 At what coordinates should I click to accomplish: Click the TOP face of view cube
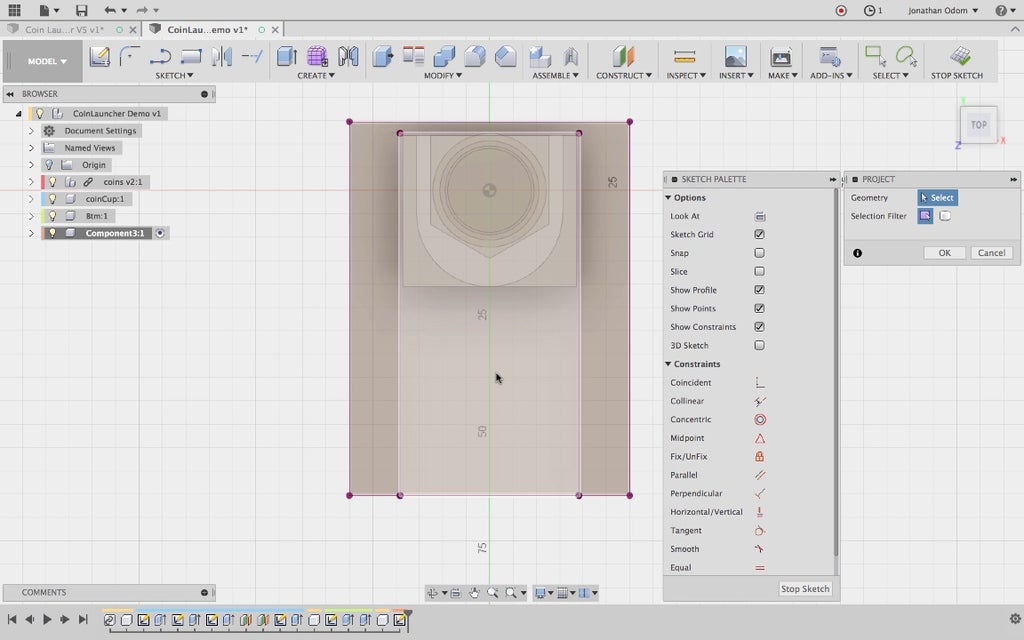point(978,125)
